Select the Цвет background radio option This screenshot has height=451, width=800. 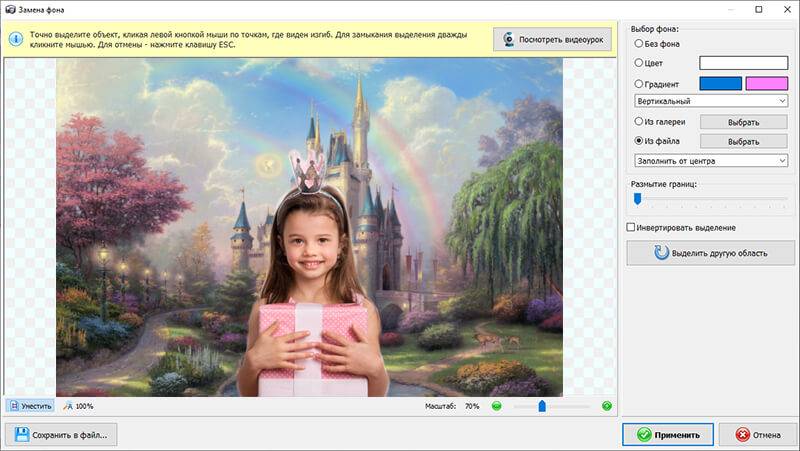tap(640, 63)
